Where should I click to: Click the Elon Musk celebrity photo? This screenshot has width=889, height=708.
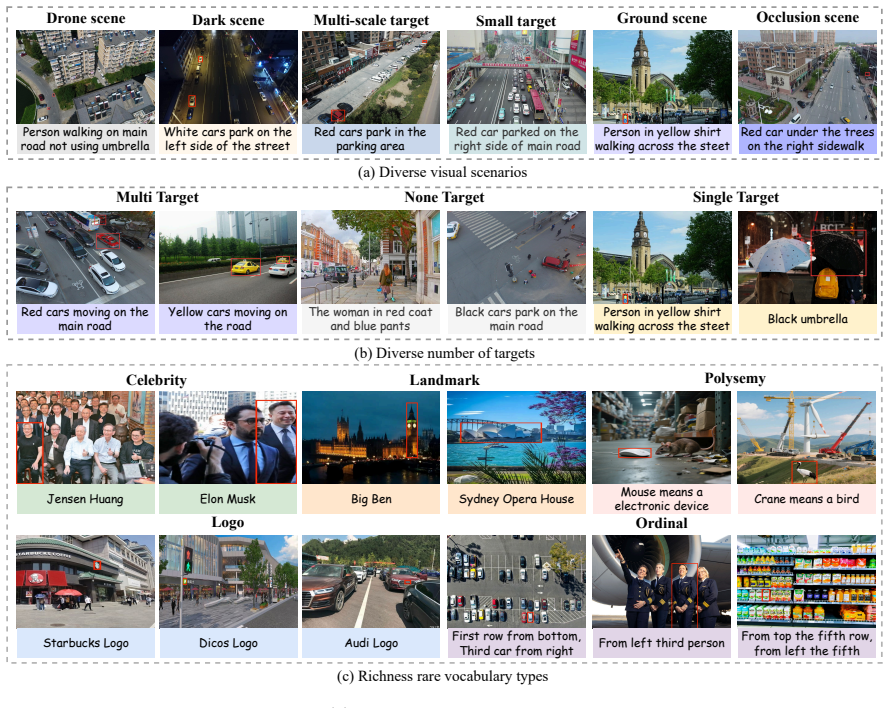228,437
